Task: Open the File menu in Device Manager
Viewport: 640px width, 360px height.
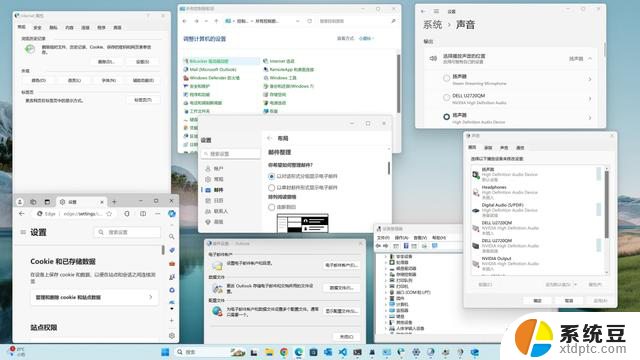Action: (383, 238)
